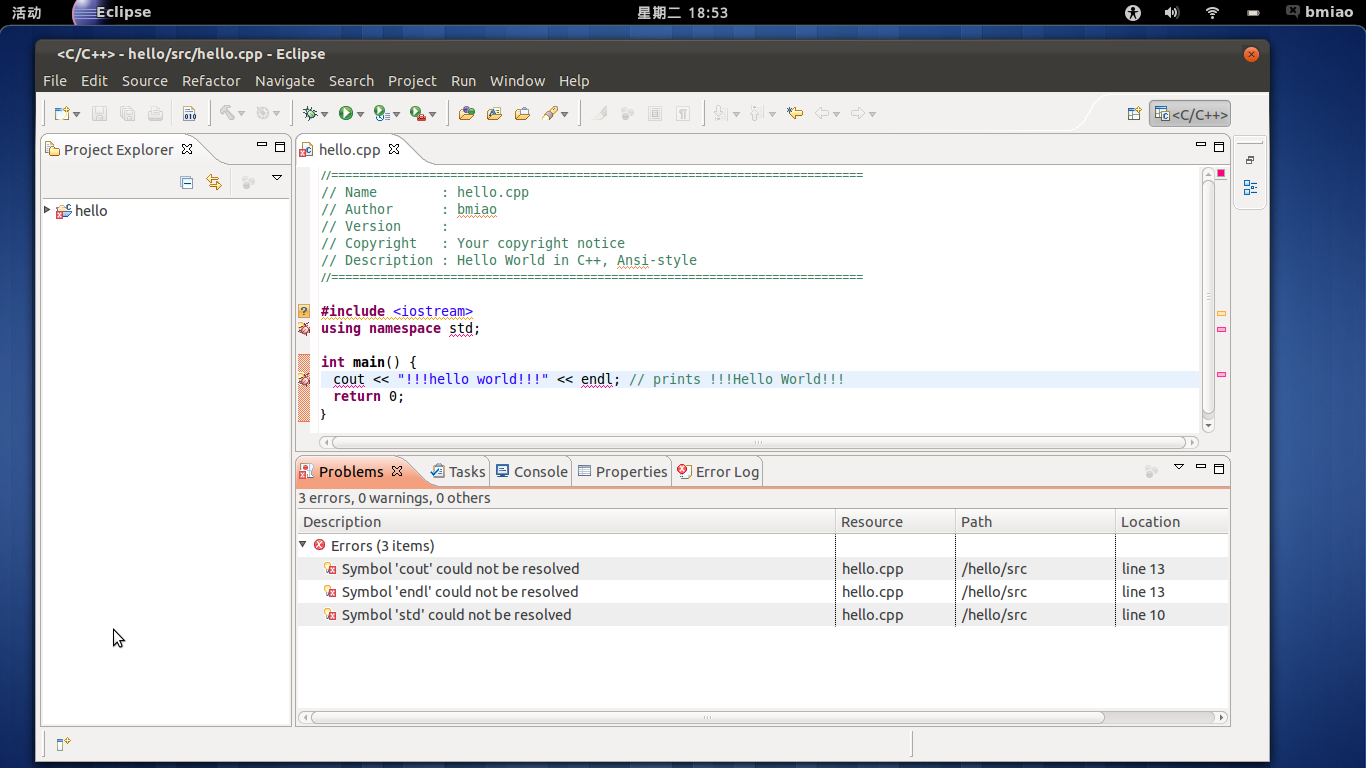Open the Refactor menu
This screenshot has height=768, width=1366.
(x=211, y=81)
